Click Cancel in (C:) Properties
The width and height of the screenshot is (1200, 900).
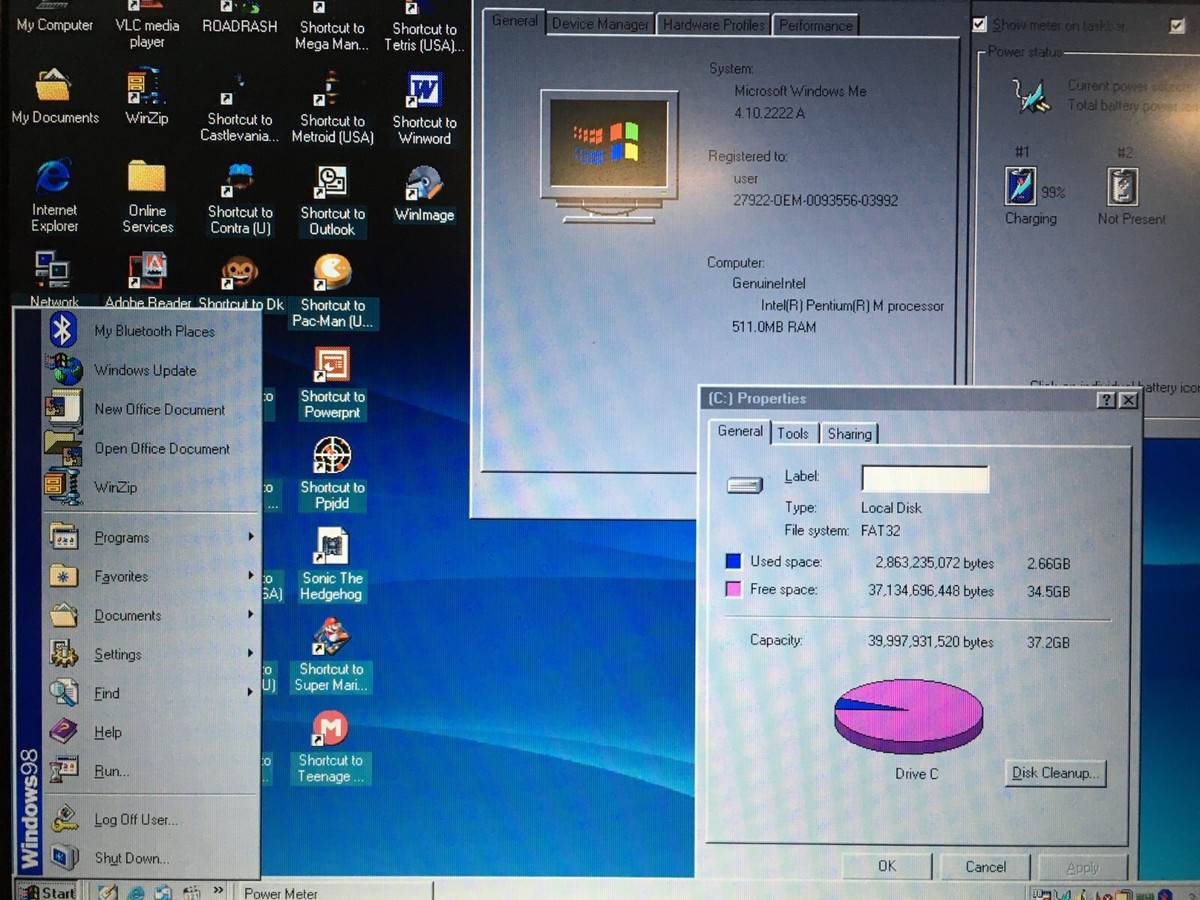(986, 866)
